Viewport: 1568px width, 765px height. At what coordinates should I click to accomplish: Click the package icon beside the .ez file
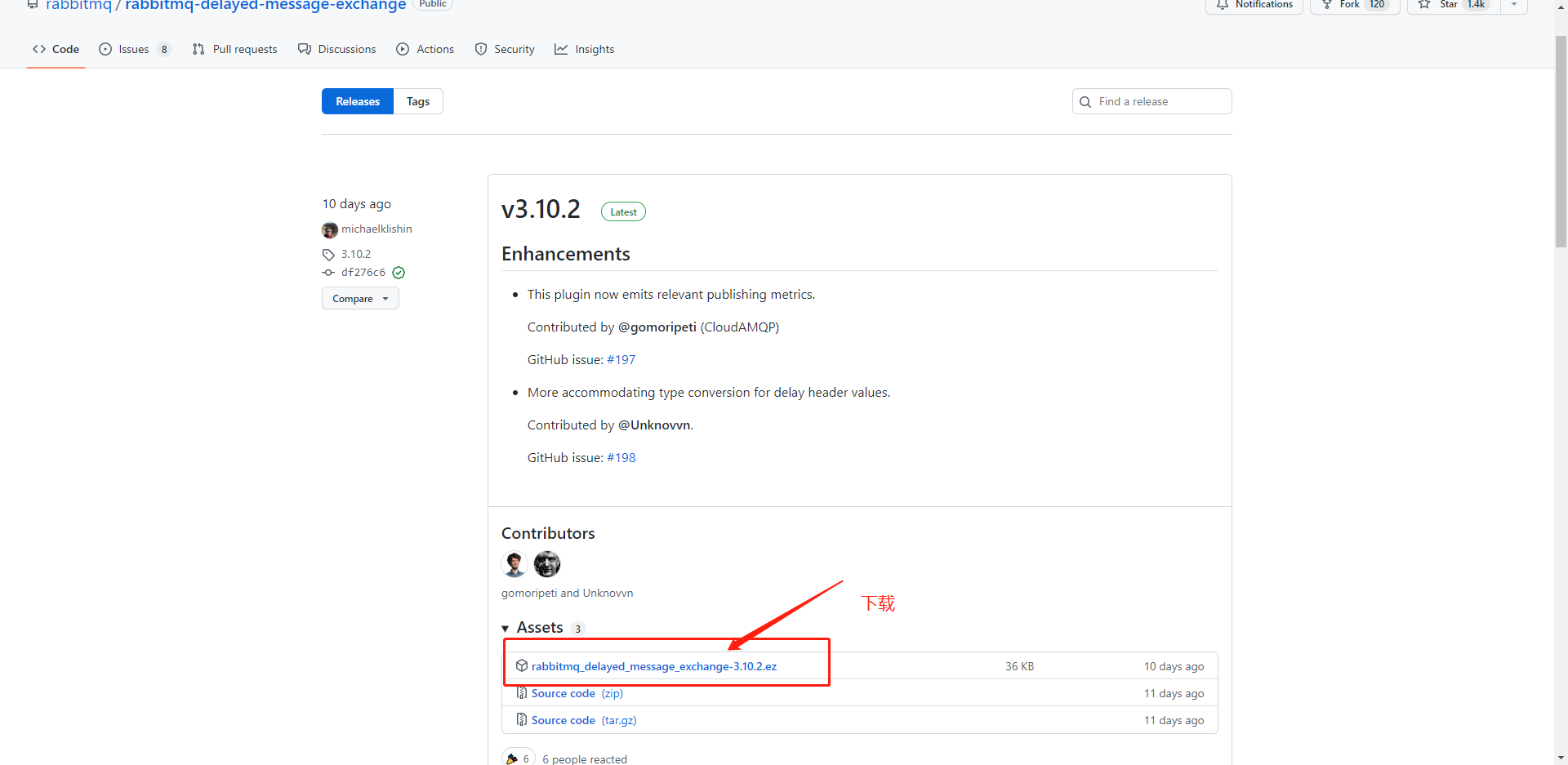(522, 665)
